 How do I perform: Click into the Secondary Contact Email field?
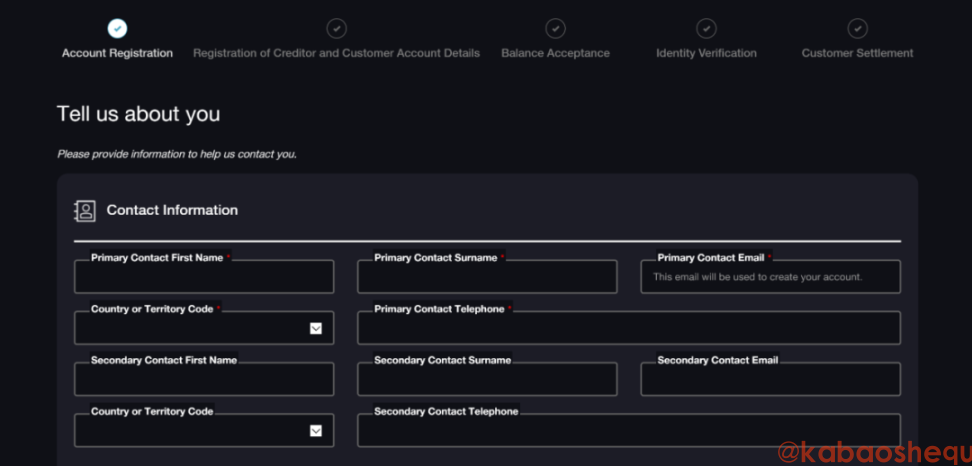pyautogui.click(x=770, y=380)
